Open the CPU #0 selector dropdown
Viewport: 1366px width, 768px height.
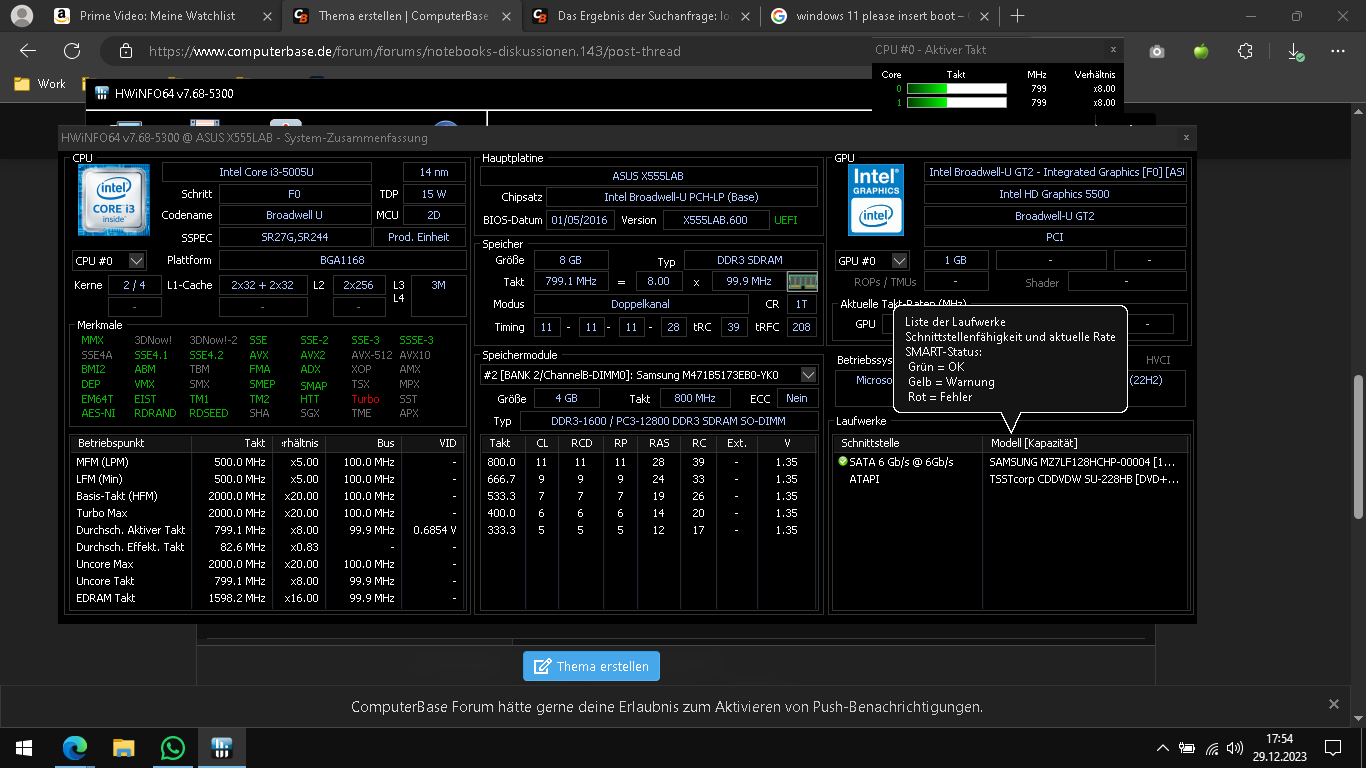pos(110,260)
